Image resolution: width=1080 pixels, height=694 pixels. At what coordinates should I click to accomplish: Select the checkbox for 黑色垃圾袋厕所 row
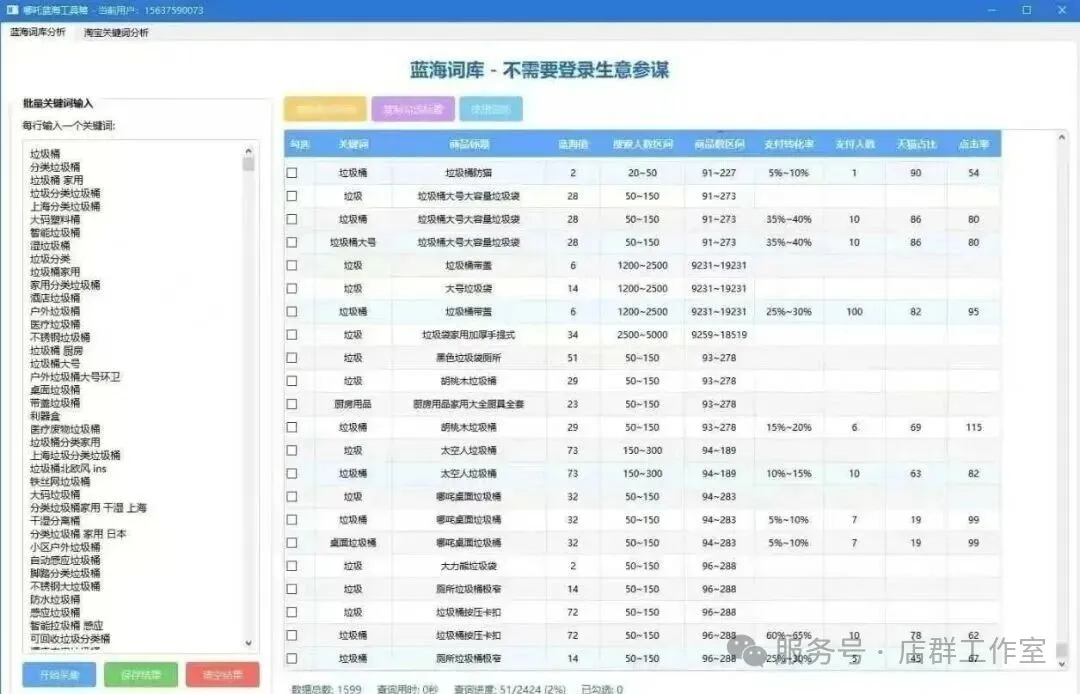click(x=292, y=358)
